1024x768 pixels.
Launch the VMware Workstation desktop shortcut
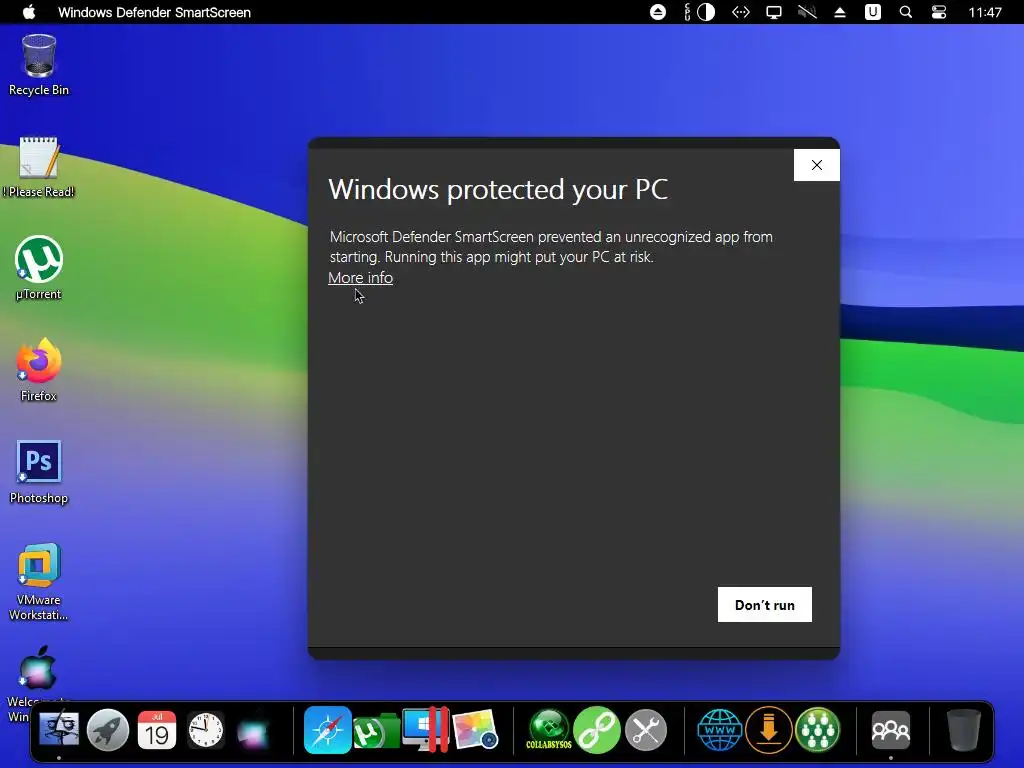pos(39,581)
